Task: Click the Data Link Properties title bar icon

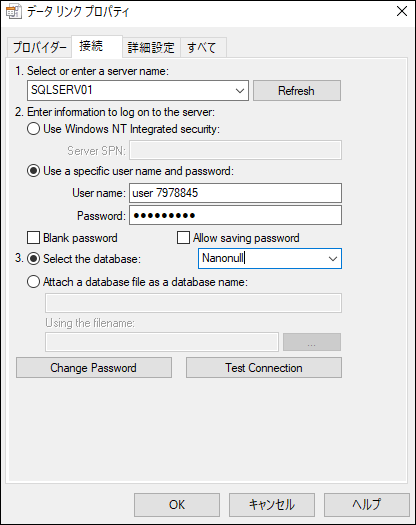Action: (x=13, y=11)
